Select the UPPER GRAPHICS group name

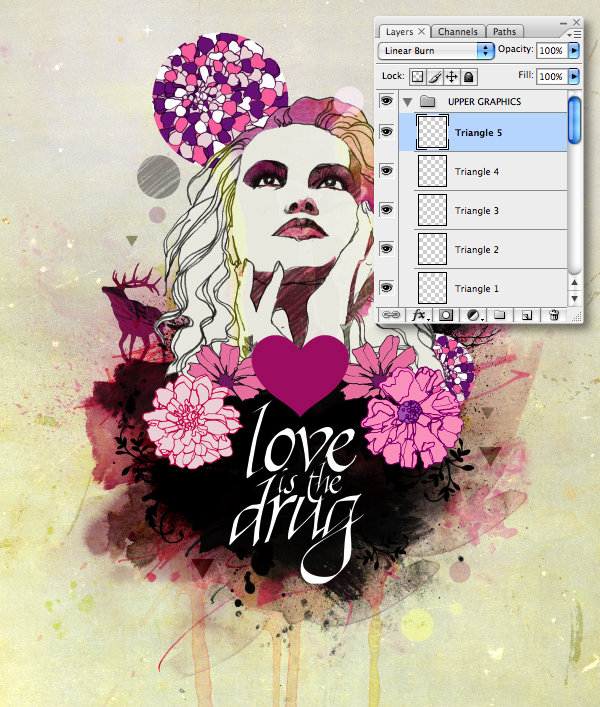pos(485,102)
